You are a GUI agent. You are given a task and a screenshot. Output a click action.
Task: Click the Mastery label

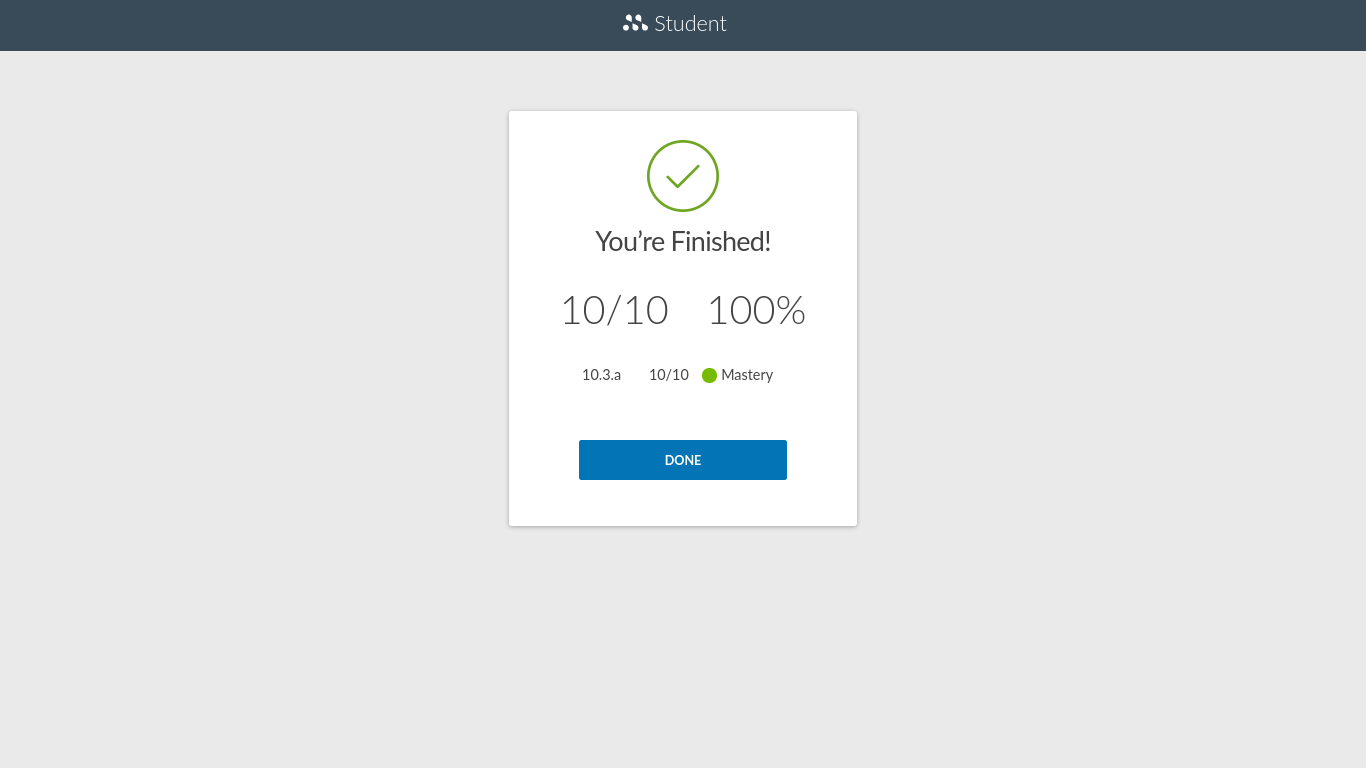[x=747, y=375]
